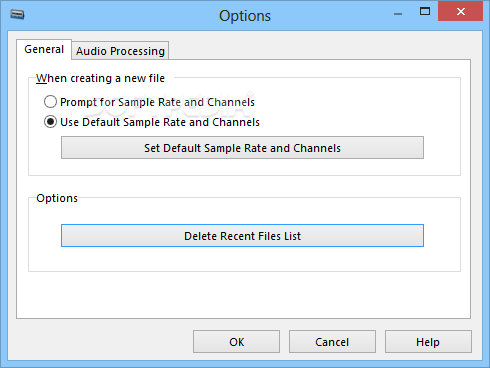
Task: Click the Delete Recent Files List button
Action: [x=242, y=236]
